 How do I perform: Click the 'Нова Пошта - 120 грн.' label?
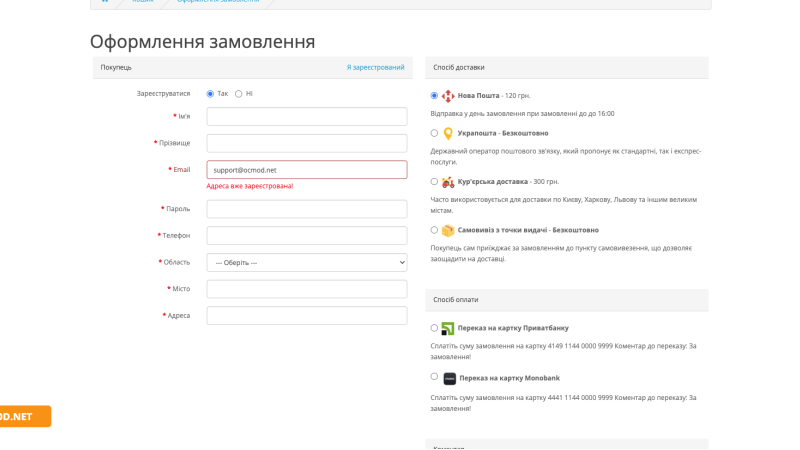click(x=494, y=96)
